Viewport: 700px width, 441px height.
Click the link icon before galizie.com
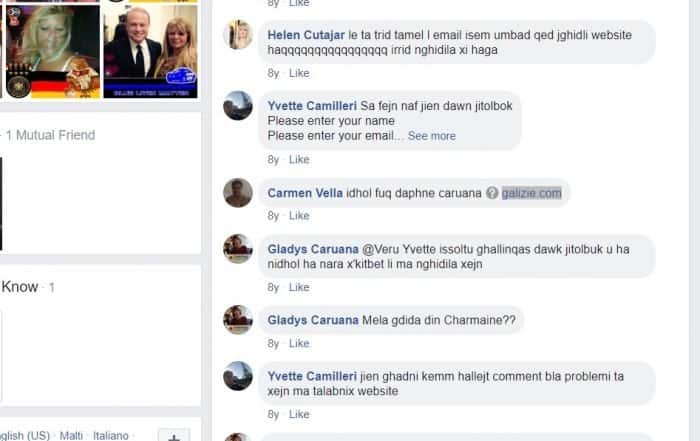click(x=492, y=193)
